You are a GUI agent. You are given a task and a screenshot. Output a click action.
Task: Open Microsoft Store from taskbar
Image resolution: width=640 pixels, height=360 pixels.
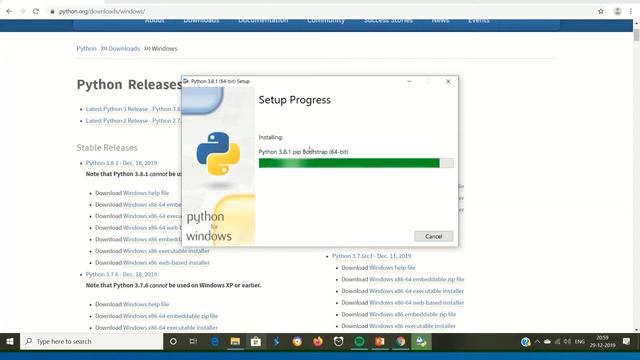coord(256,341)
